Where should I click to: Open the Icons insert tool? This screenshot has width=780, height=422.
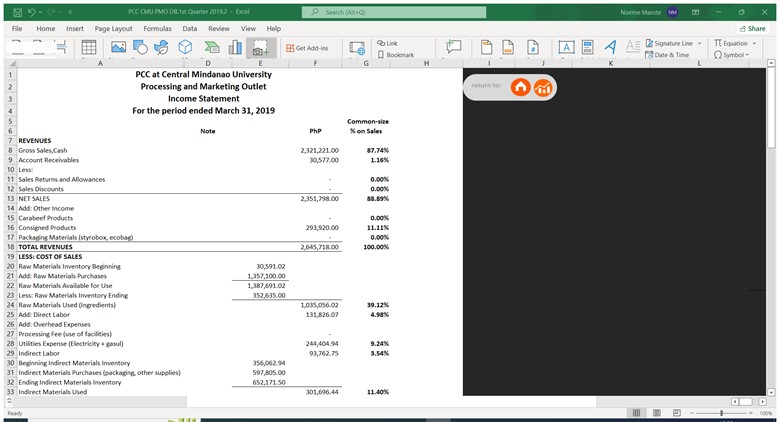(161, 47)
